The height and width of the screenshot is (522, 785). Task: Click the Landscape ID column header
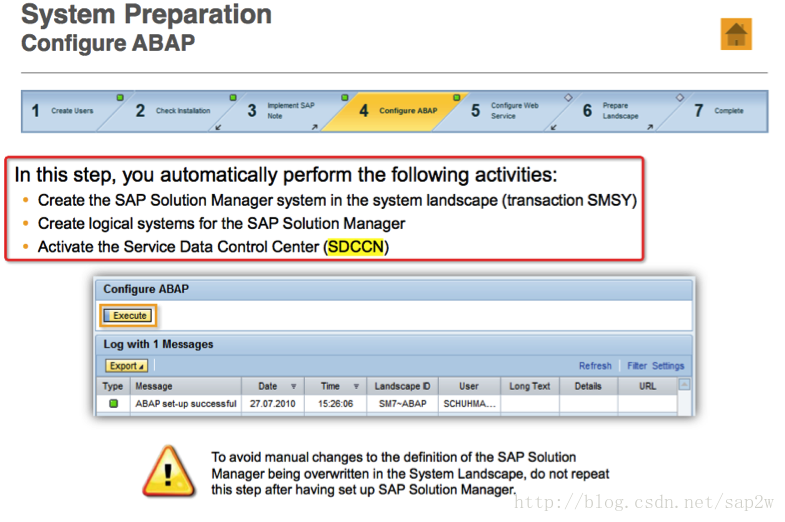[402, 386]
